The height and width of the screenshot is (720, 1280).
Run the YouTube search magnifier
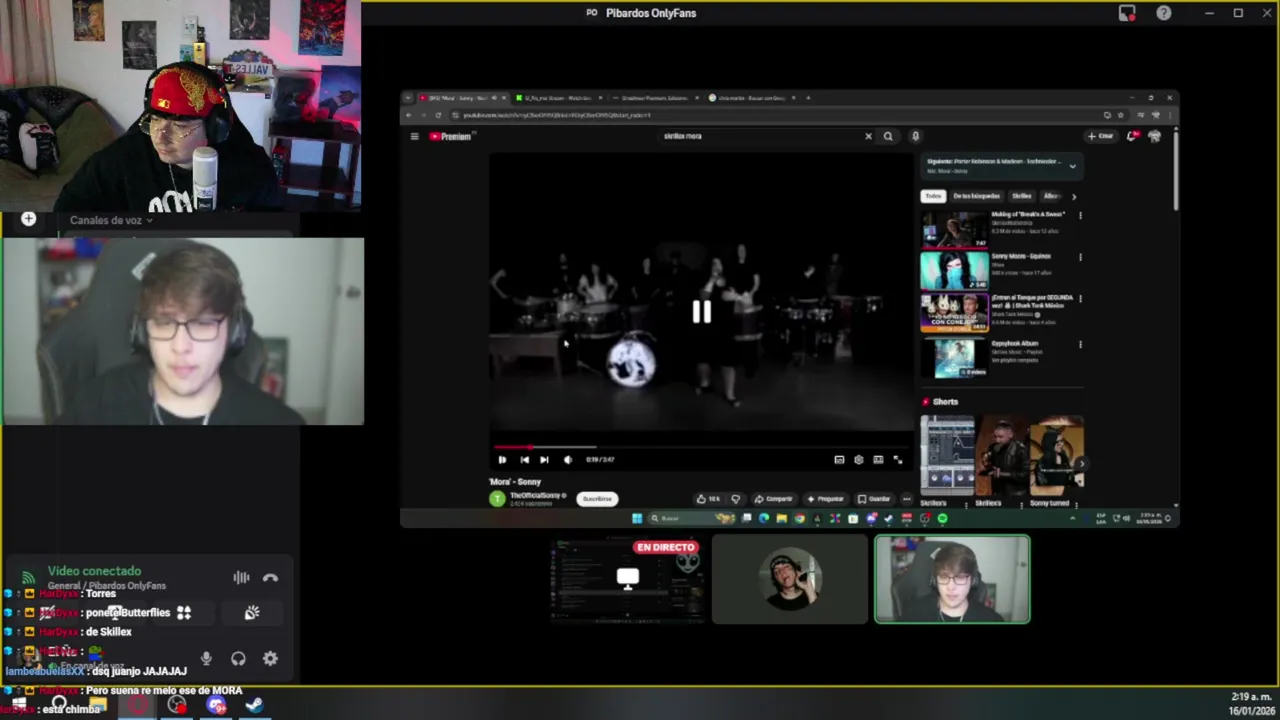[x=888, y=136]
